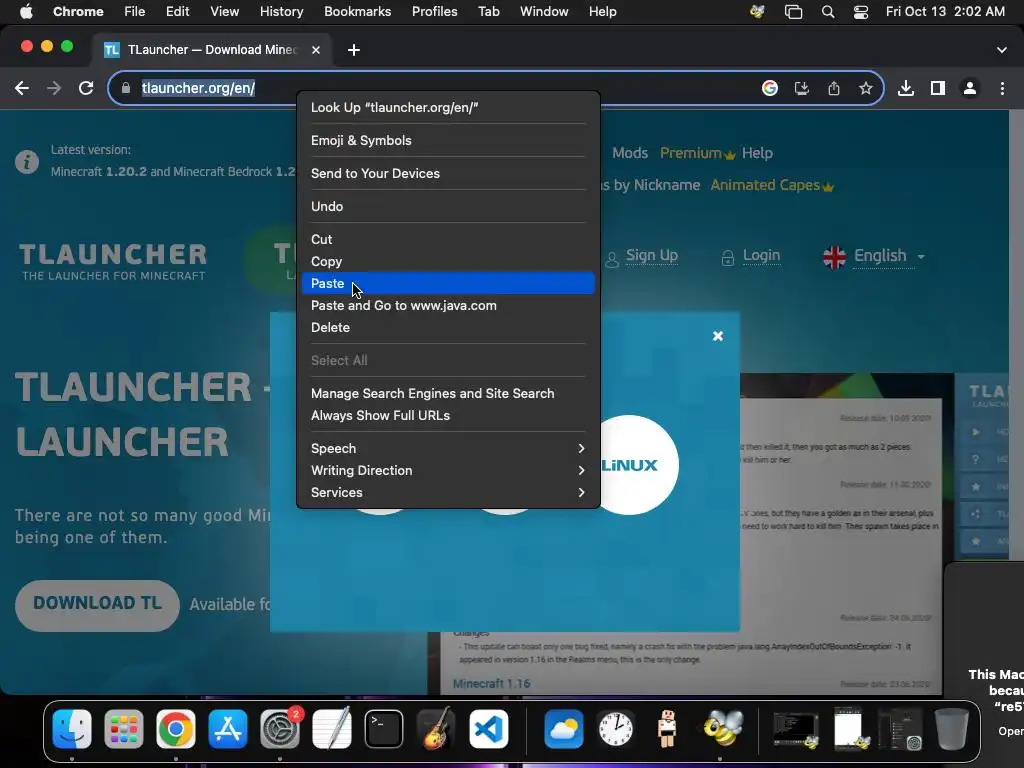This screenshot has width=1024, height=768.
Task: Click the share icon in the address bar
Action: click(x=833, y=88)
